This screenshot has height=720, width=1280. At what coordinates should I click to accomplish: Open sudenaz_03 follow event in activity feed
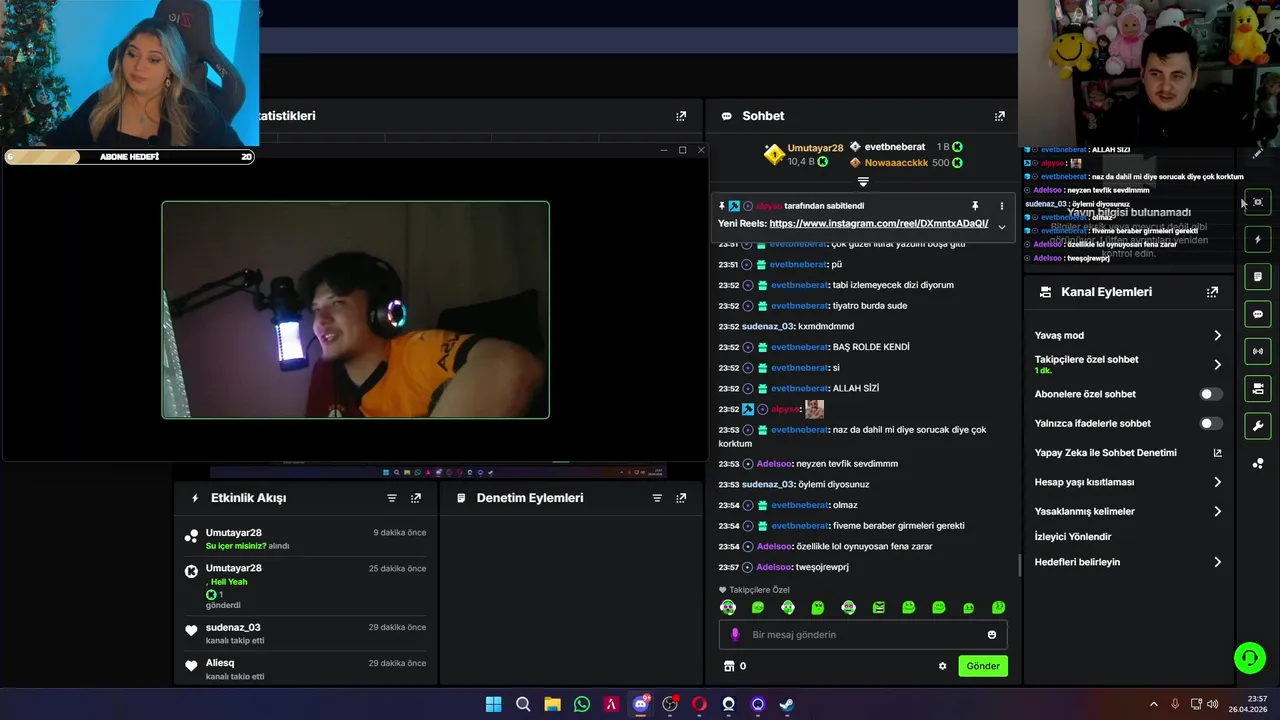click(x=305, y=633)
